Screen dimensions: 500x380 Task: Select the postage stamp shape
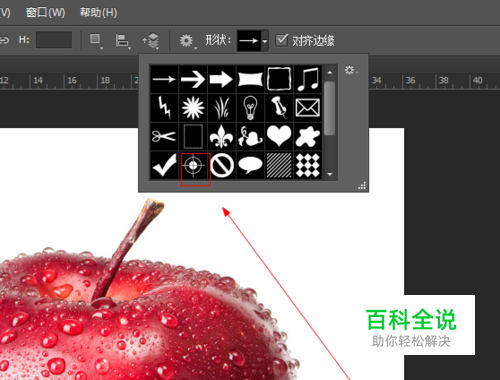pos(193,137)
